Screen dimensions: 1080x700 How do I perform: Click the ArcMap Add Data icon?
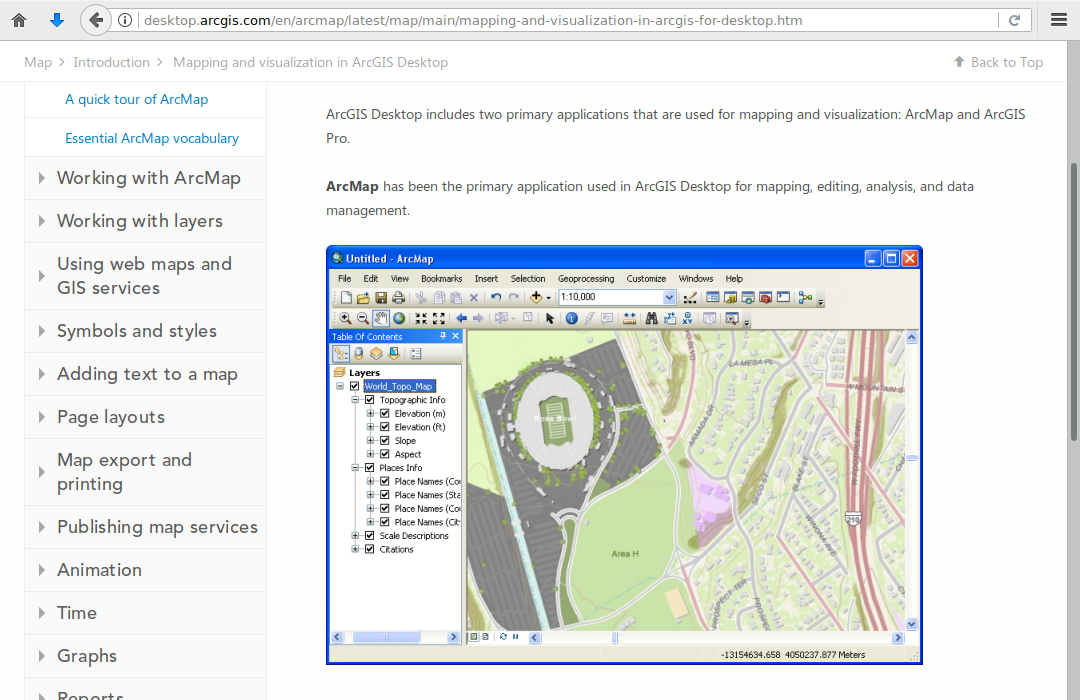536,298
